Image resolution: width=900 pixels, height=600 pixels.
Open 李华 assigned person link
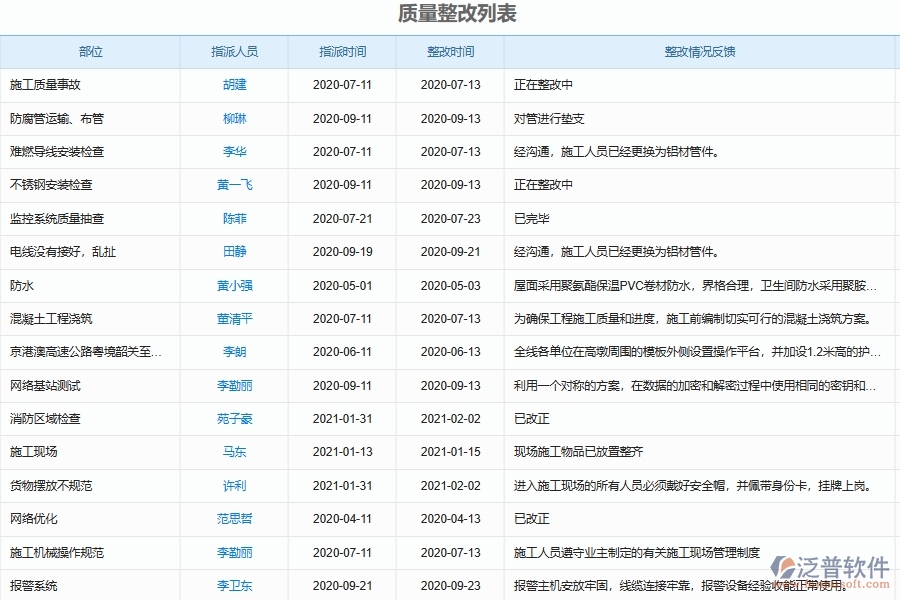[233, 151]
